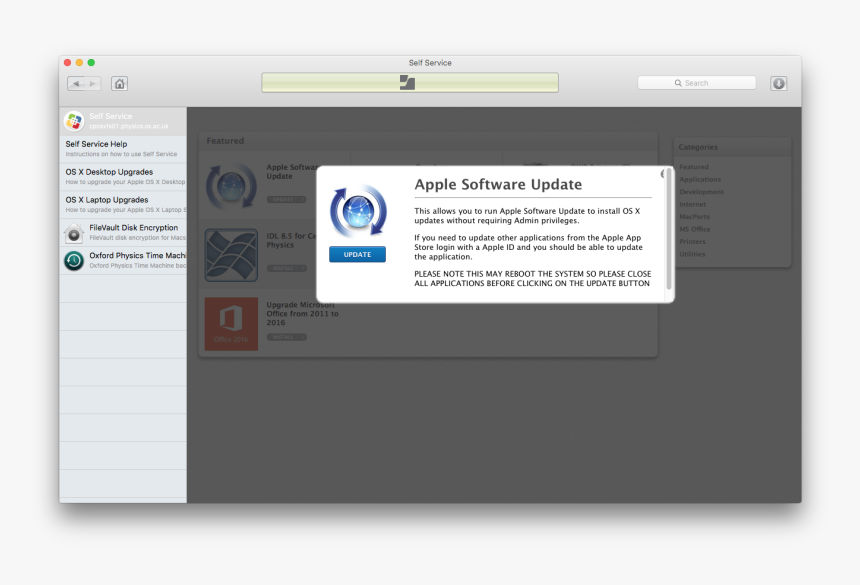This screenshot has height=585, width=860.
Task: Click the IDL 8.5 thumbnail icon
Action: click(x=231, y=255)
